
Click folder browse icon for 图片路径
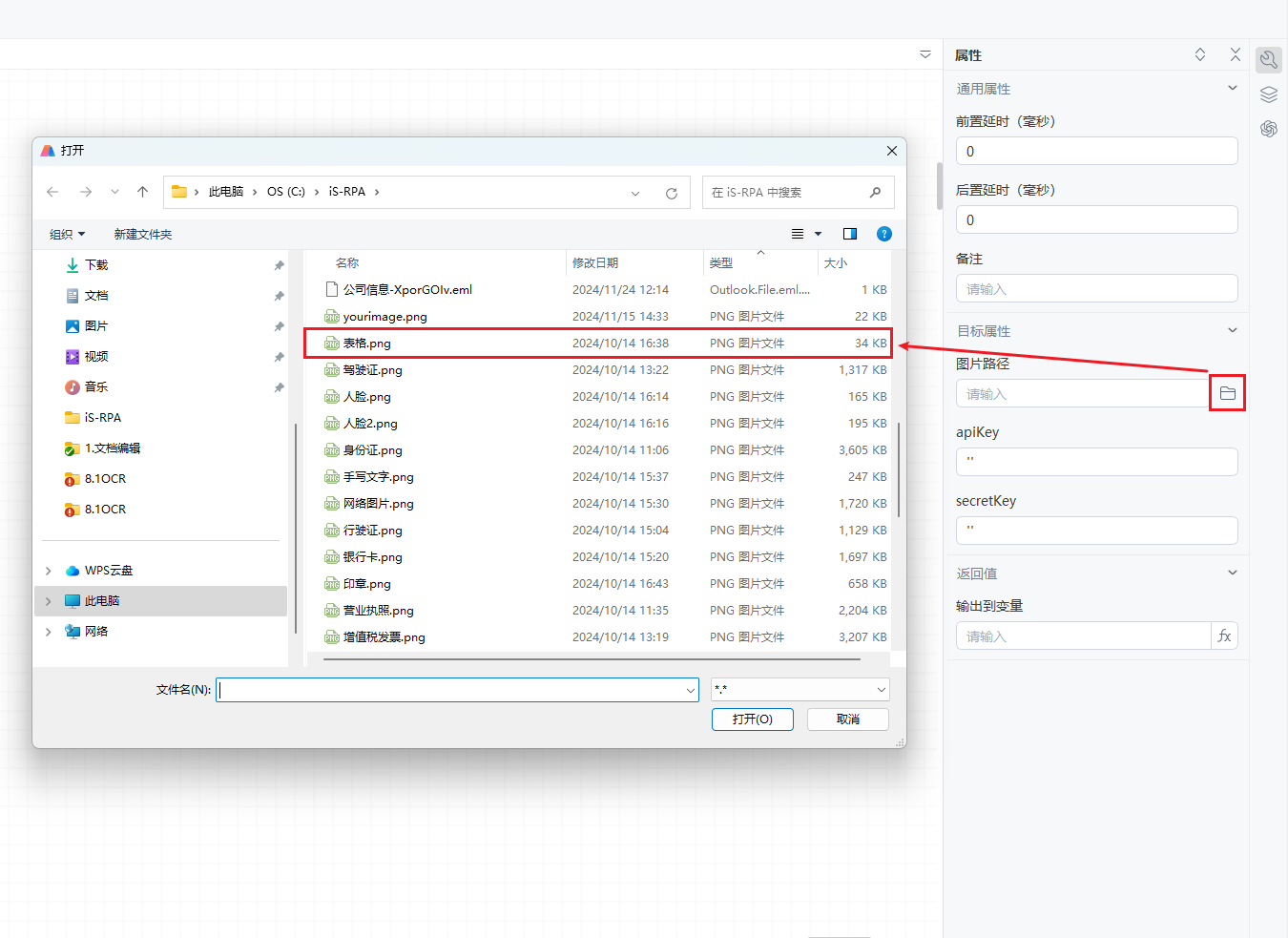point(1228,393)
